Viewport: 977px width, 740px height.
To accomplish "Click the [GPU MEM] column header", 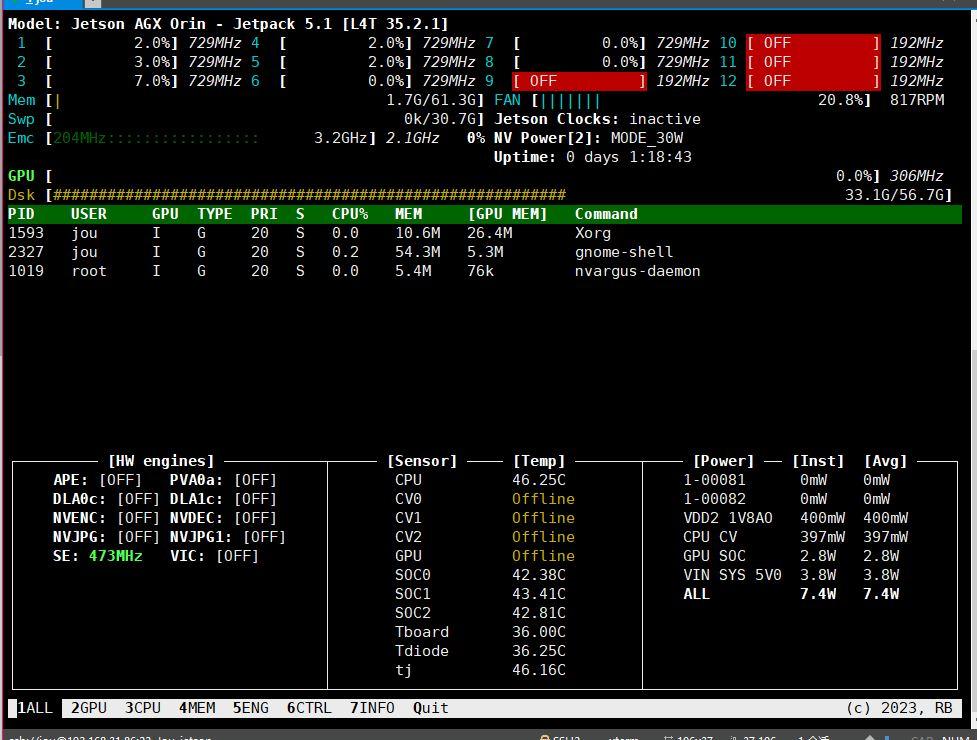I will 507,214.
